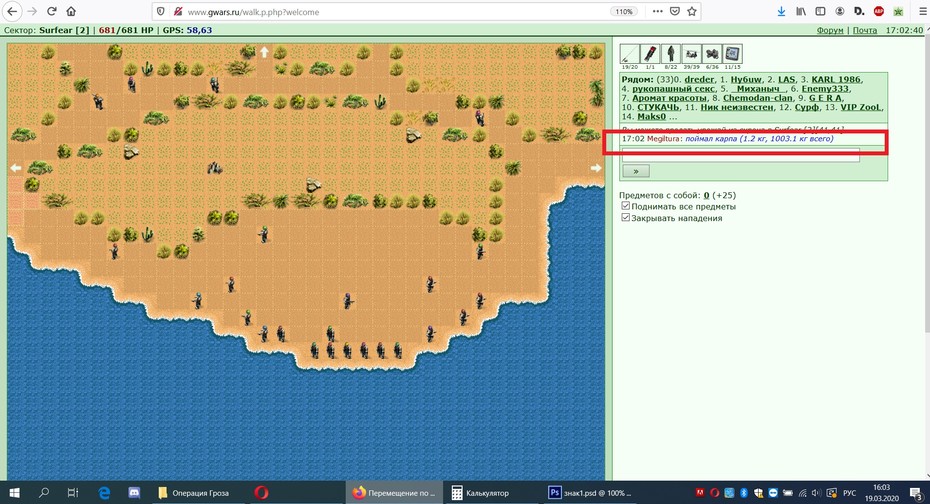Viewport: 930px width, 504px height.
Task: Focus the browser address bar
Action: coord(396,11)
